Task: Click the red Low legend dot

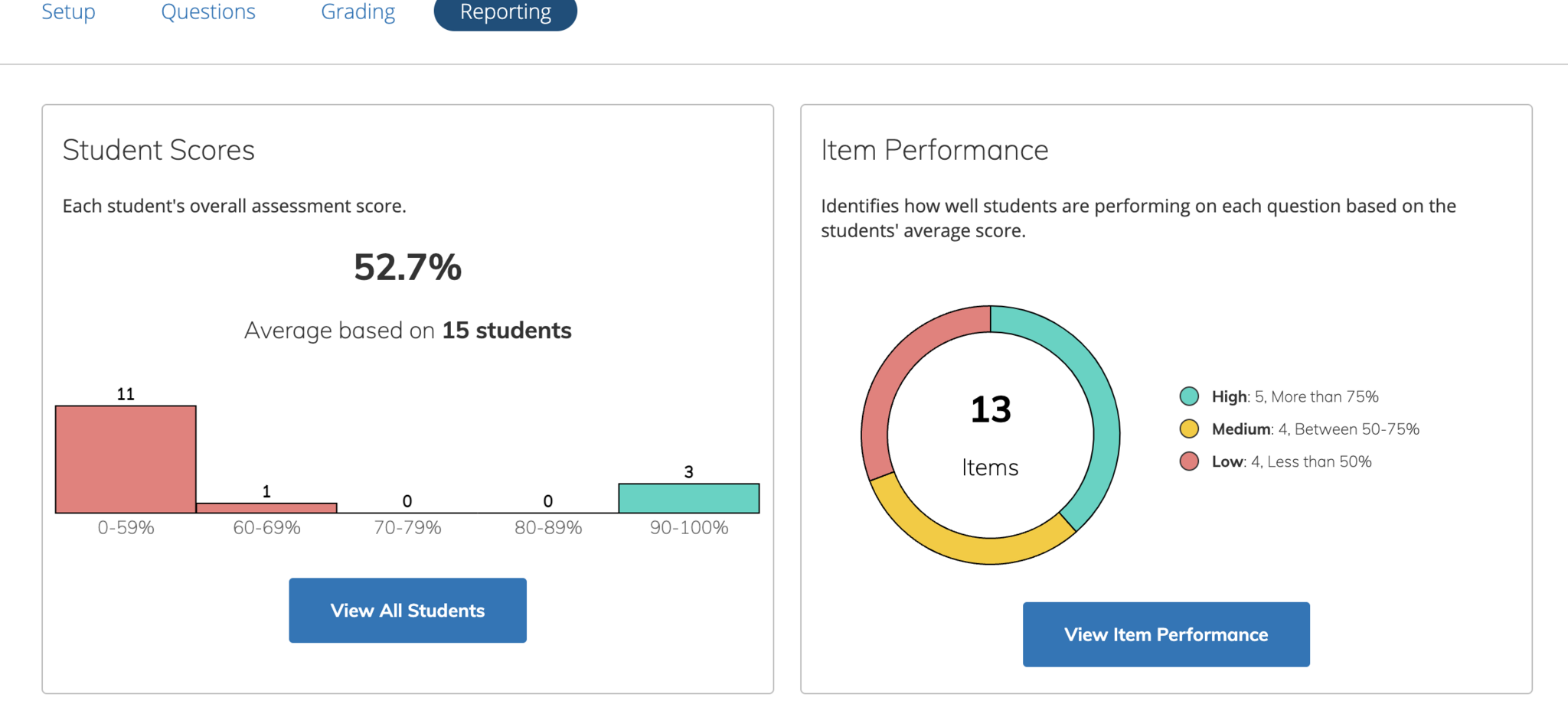Action: (x=1189, y=461)
